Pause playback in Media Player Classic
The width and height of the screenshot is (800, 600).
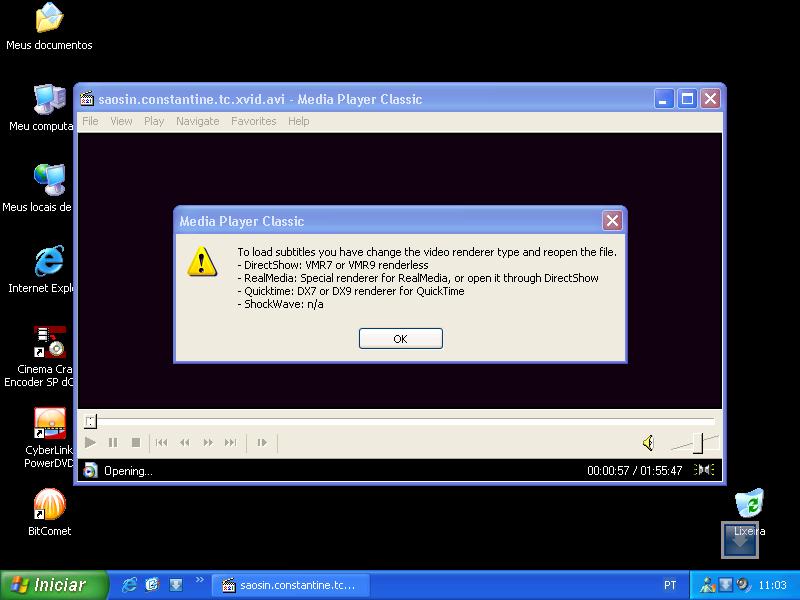pyautogui.click(x=113, y=442)
